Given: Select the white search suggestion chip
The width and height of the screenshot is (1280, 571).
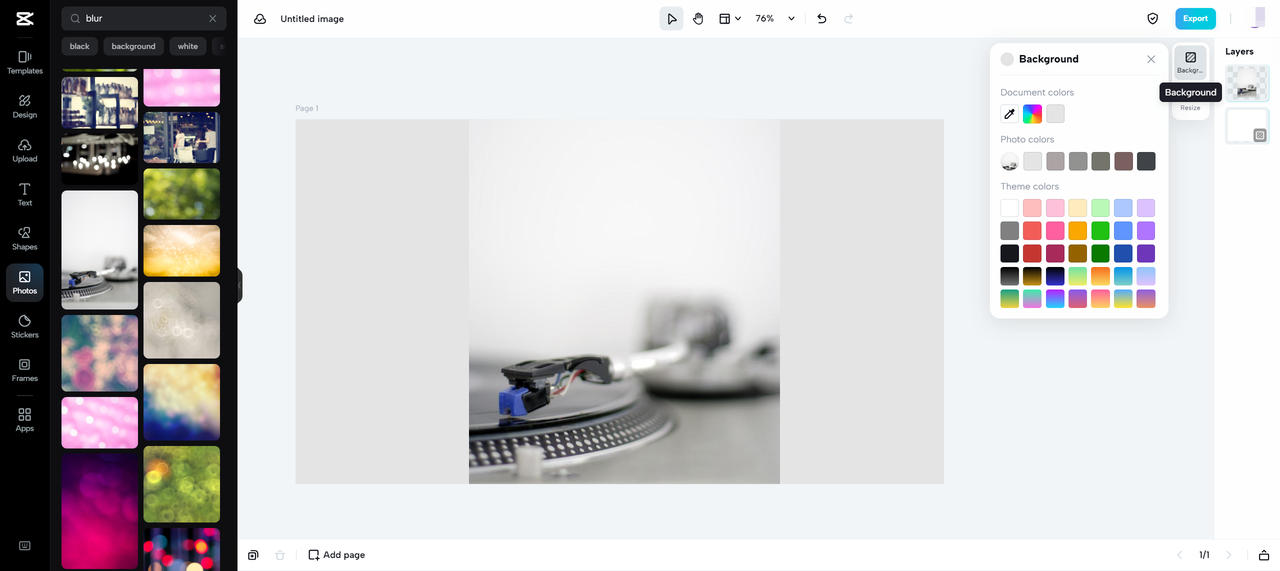Looking at the screenshot, I should pyautogui.click(x=188, y=46).
